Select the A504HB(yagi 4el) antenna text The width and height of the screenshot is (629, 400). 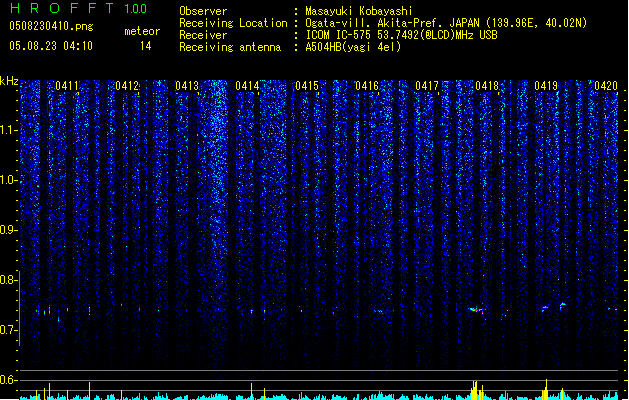[353, 47]
